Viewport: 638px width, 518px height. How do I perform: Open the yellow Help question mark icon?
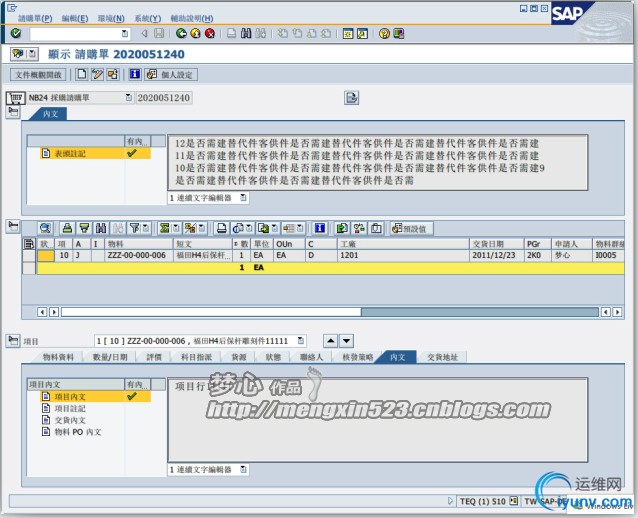[x=384, y=33]
